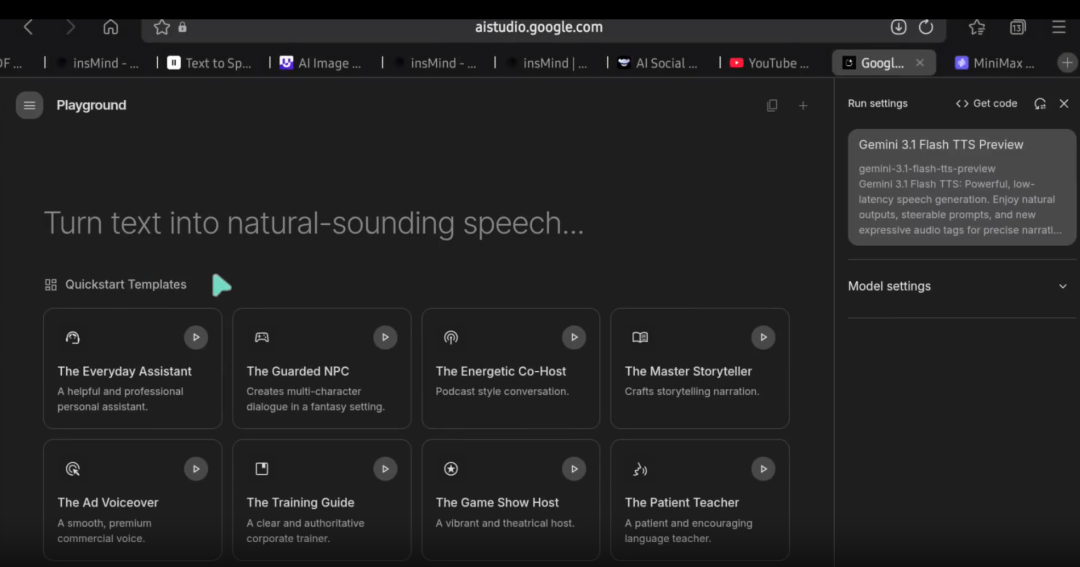Open The Patient Teacher template title
This screenshot has width=1080, height=567.
pos(681,503)
